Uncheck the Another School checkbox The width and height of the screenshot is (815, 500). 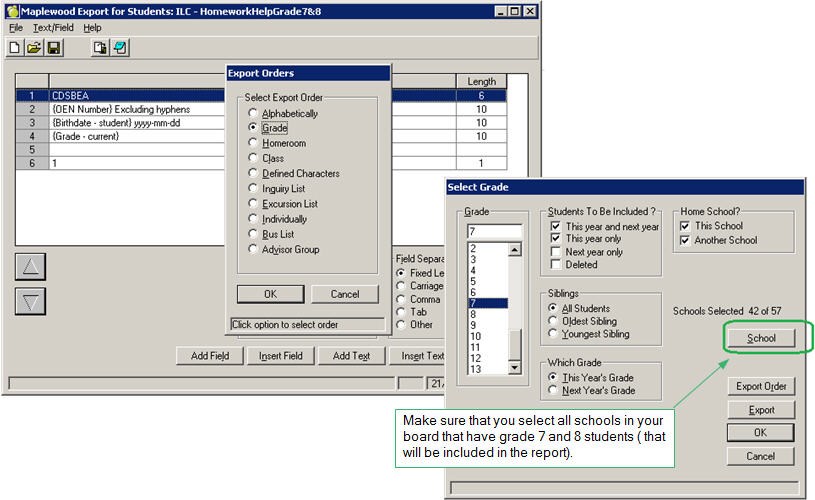coord(684,240)
